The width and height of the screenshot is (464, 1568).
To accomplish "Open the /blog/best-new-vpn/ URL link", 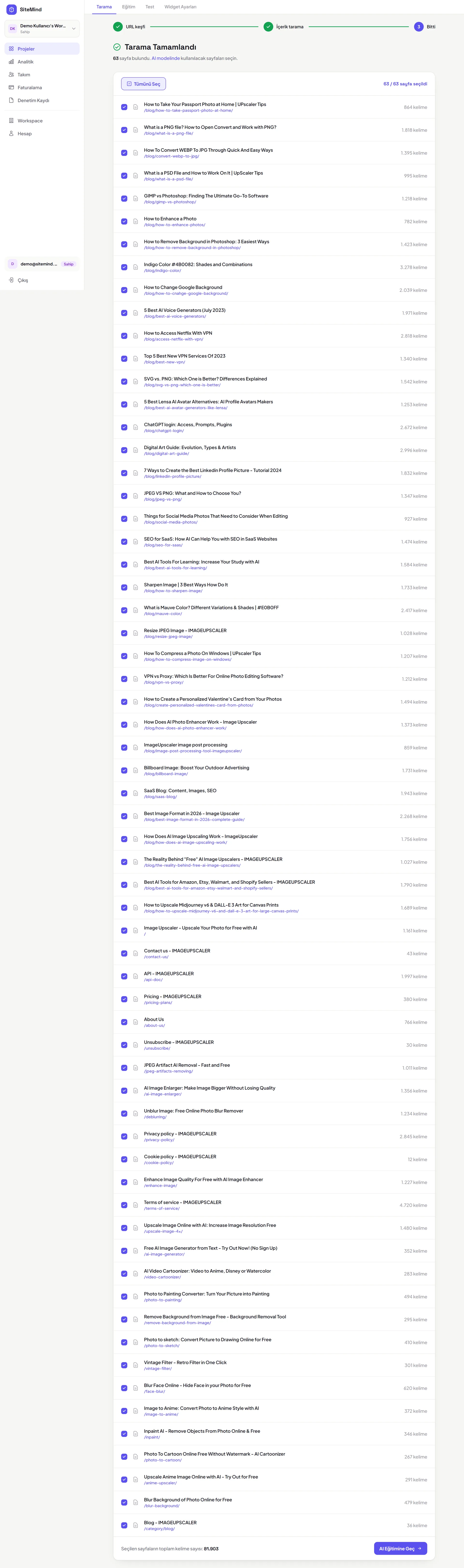I will tap(164, 362).
